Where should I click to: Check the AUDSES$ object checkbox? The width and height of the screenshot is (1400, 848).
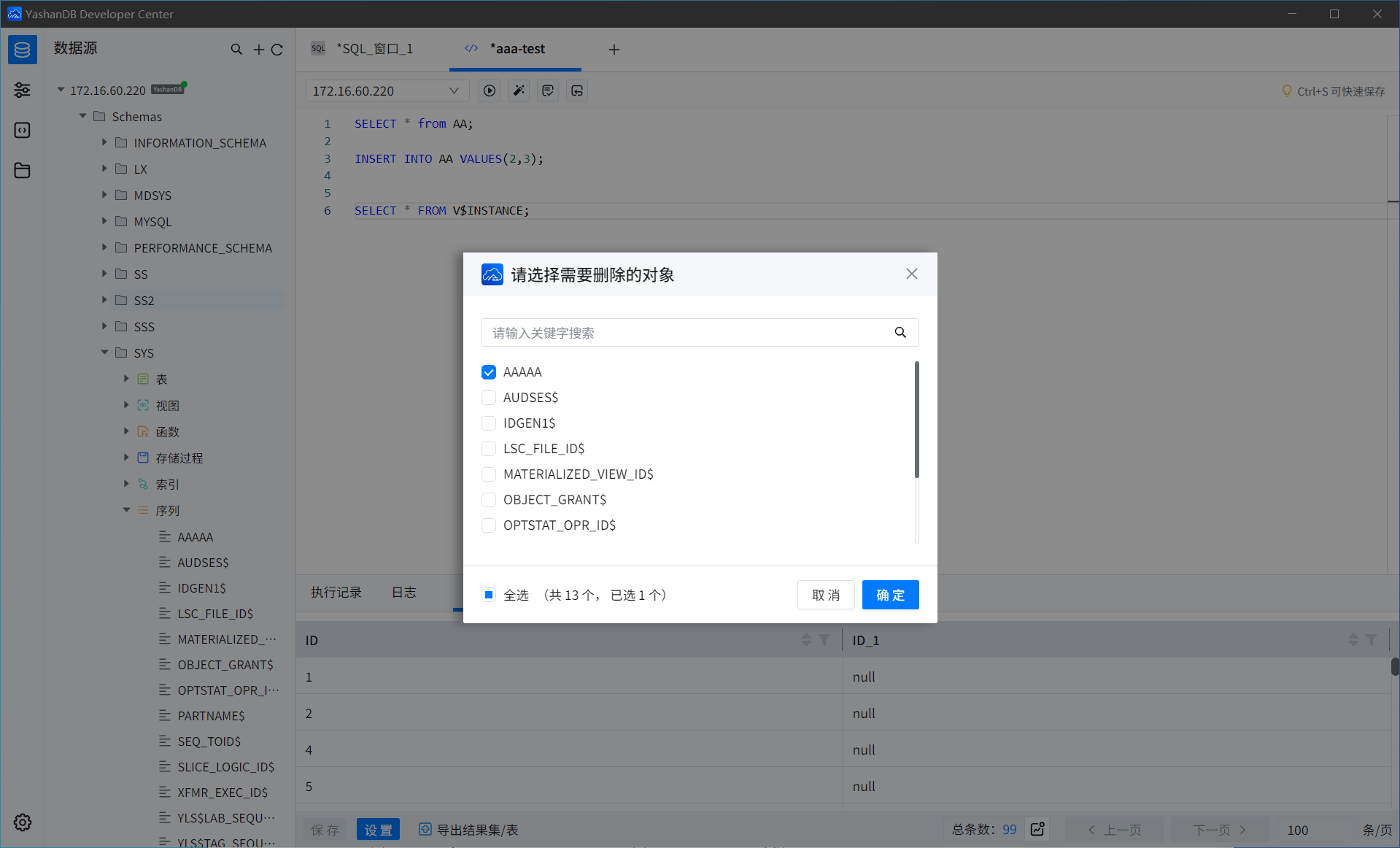[488, 397]
